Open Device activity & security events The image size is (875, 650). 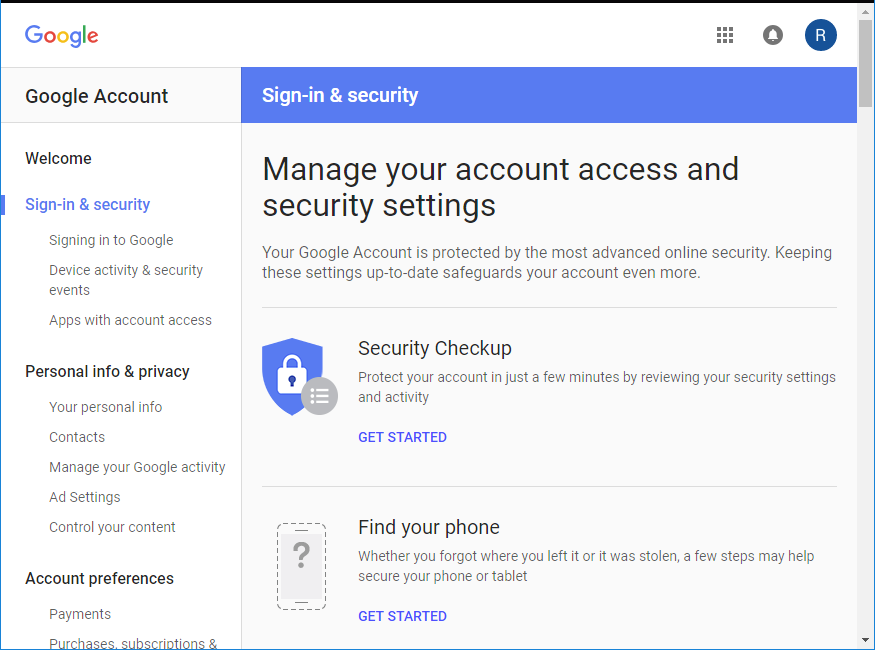click(126, 280)
